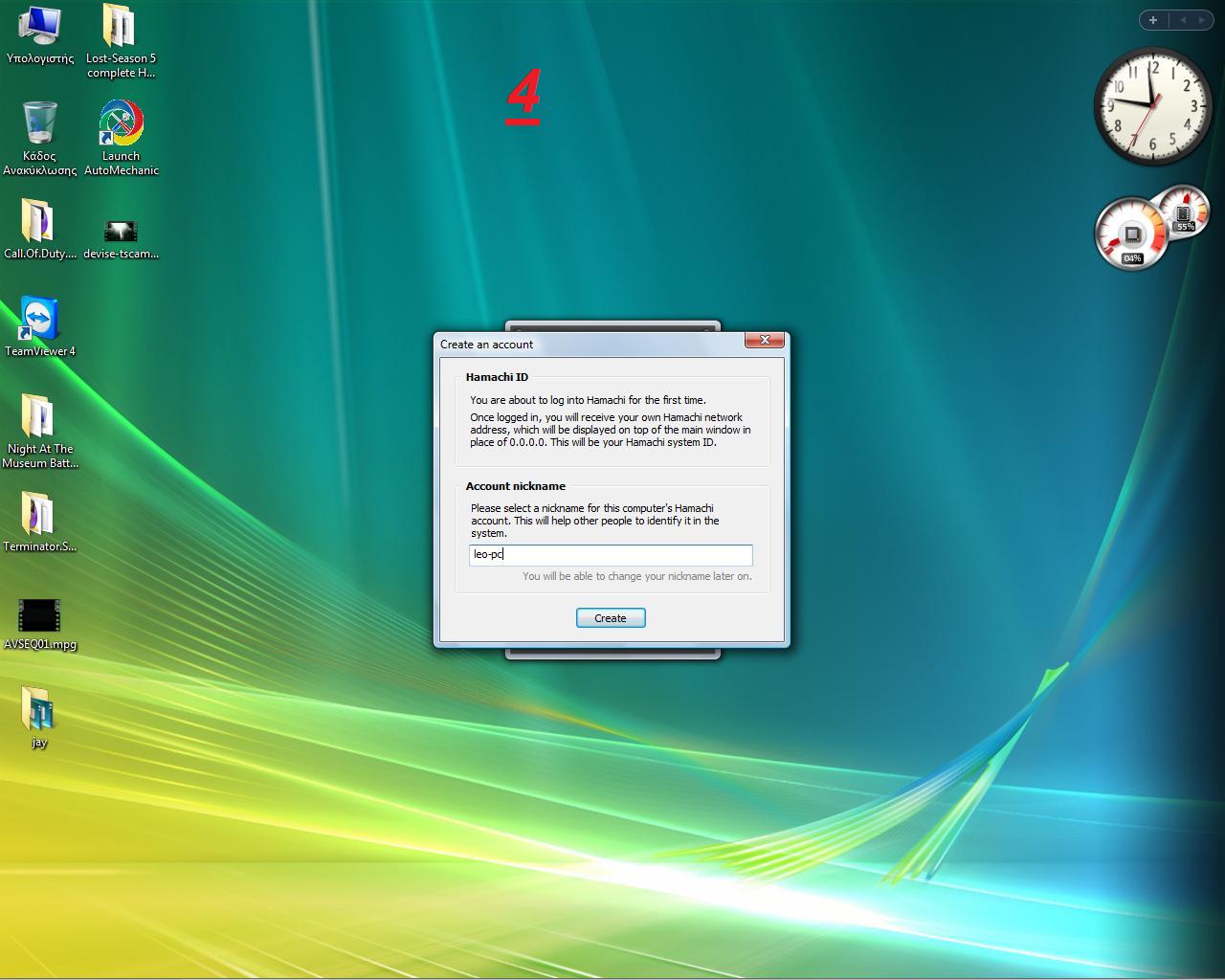The image size is (1225, 980).
Task: Add a gadget with the sidebar plus button
Action: 1153,19
